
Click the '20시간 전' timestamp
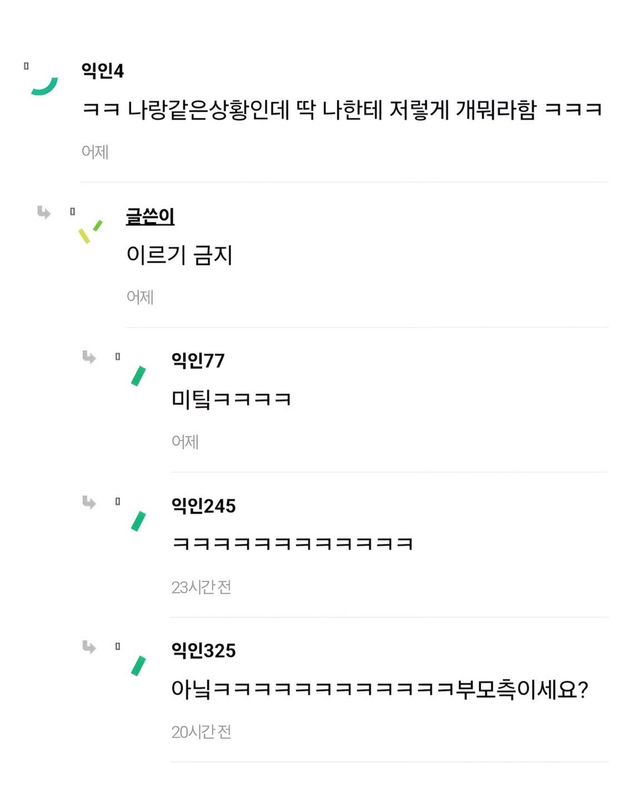click(x=201, y=732)
